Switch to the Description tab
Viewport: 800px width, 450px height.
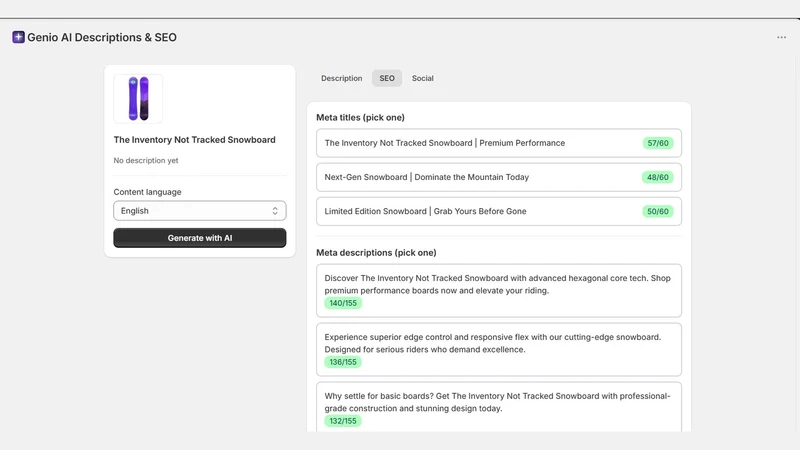tap(341, 78)
